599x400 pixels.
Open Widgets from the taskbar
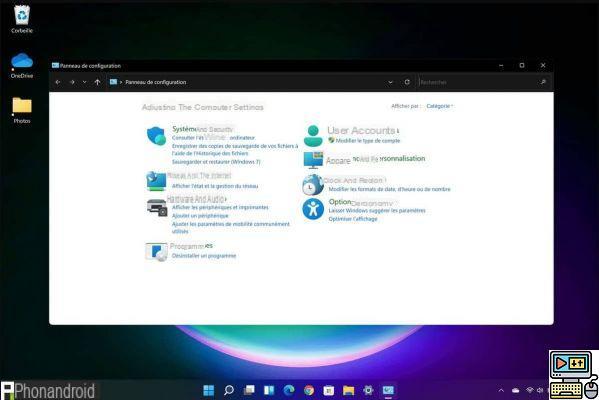pyautogui.click(x=269, y=390)
